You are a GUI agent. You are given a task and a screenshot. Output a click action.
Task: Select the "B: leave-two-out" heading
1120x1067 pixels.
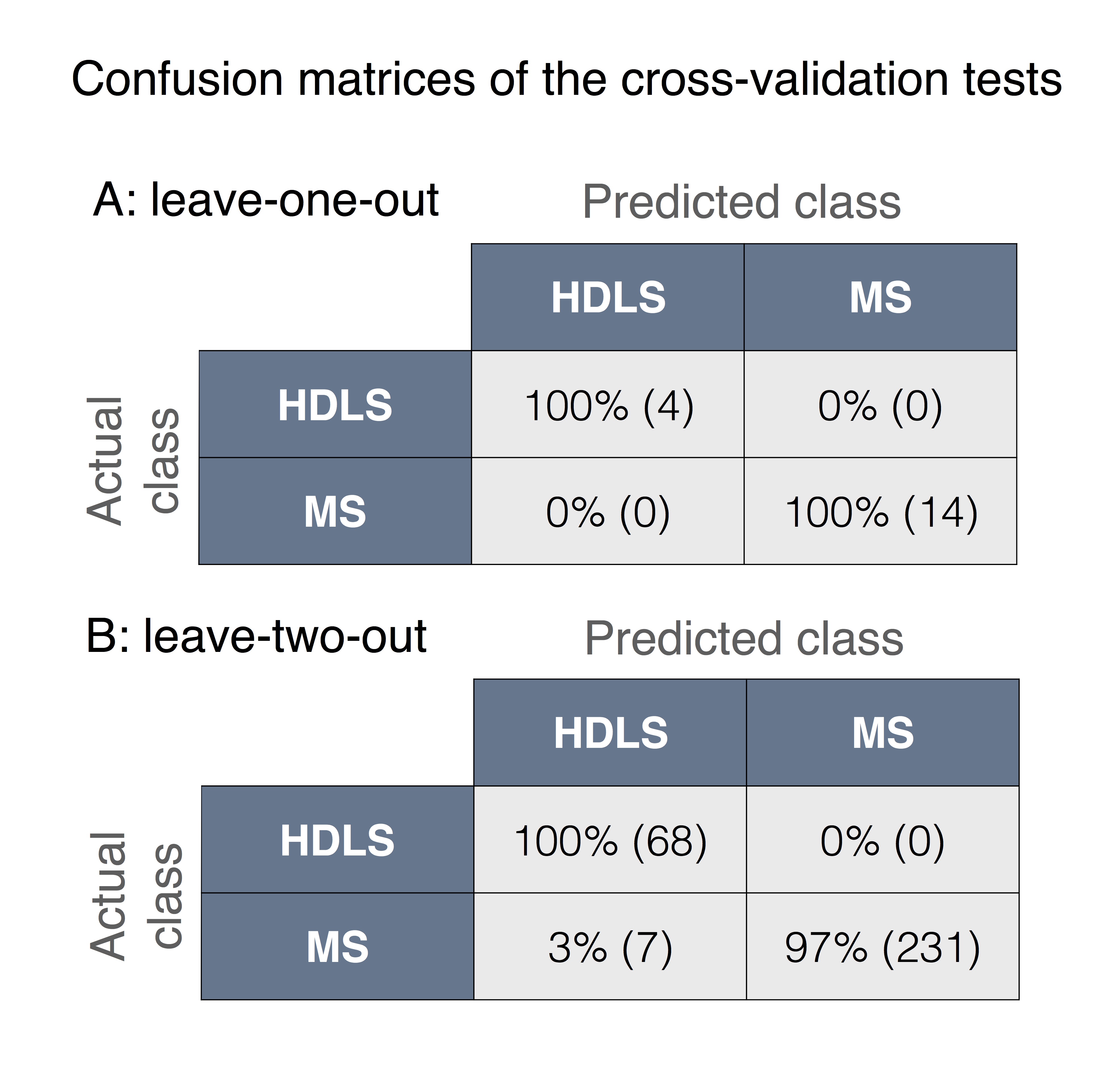(x=256, y=636)
